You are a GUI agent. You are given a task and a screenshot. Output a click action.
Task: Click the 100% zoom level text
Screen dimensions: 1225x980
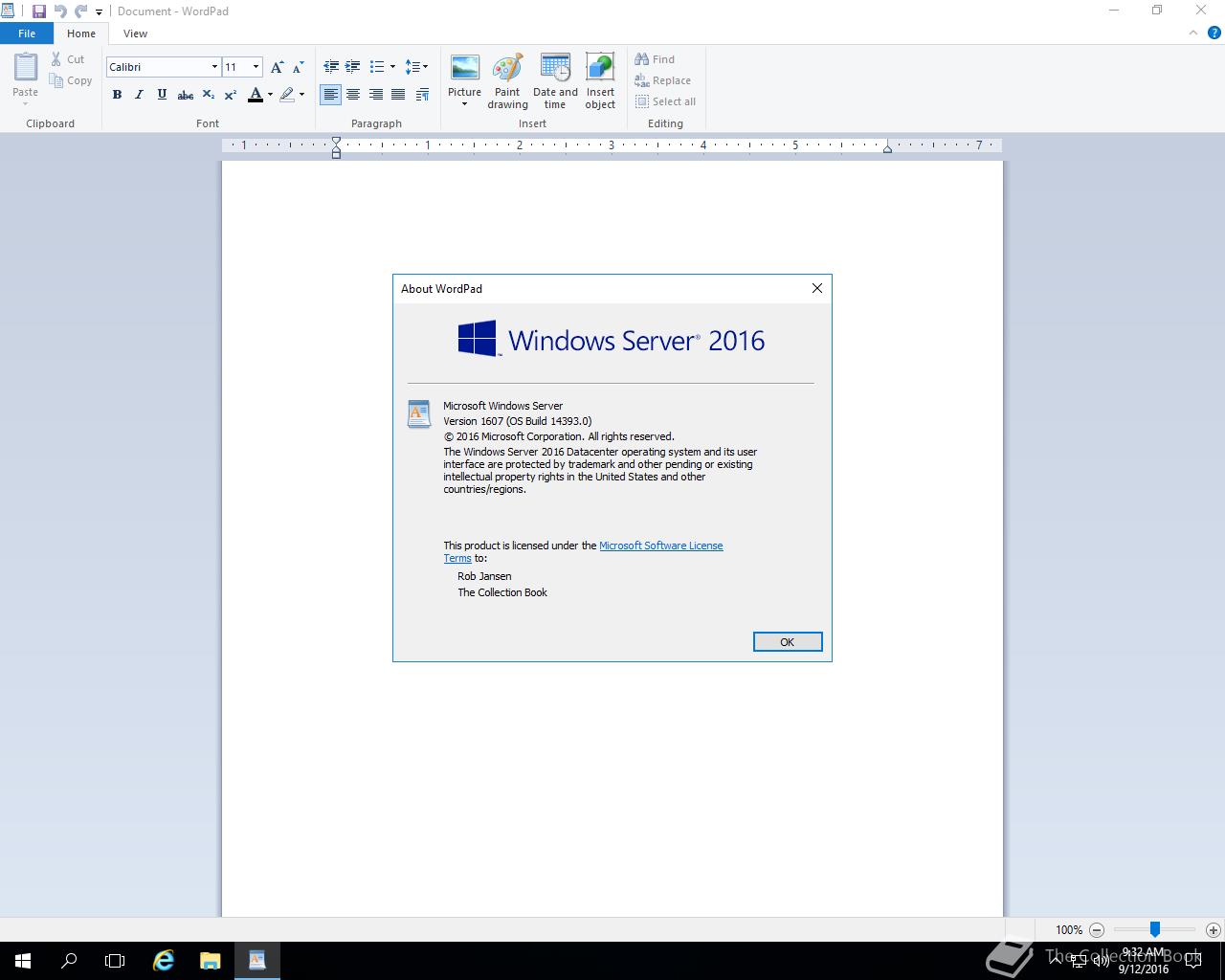(x=1069, y=930)
